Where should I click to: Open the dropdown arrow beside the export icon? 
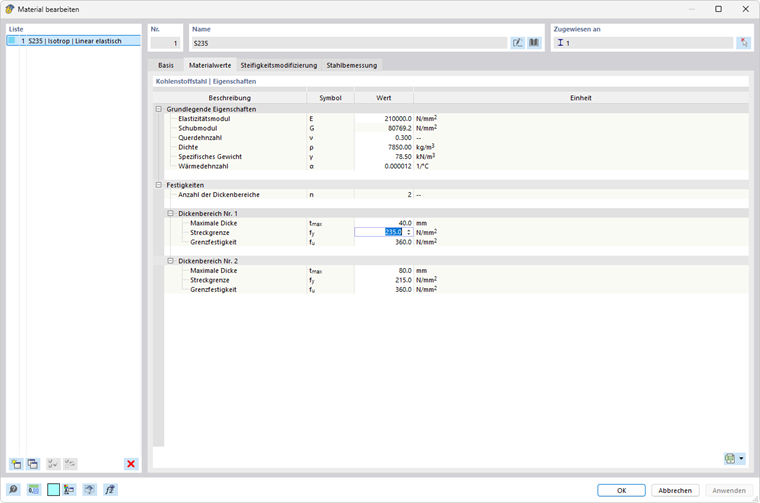click(741, 458)
